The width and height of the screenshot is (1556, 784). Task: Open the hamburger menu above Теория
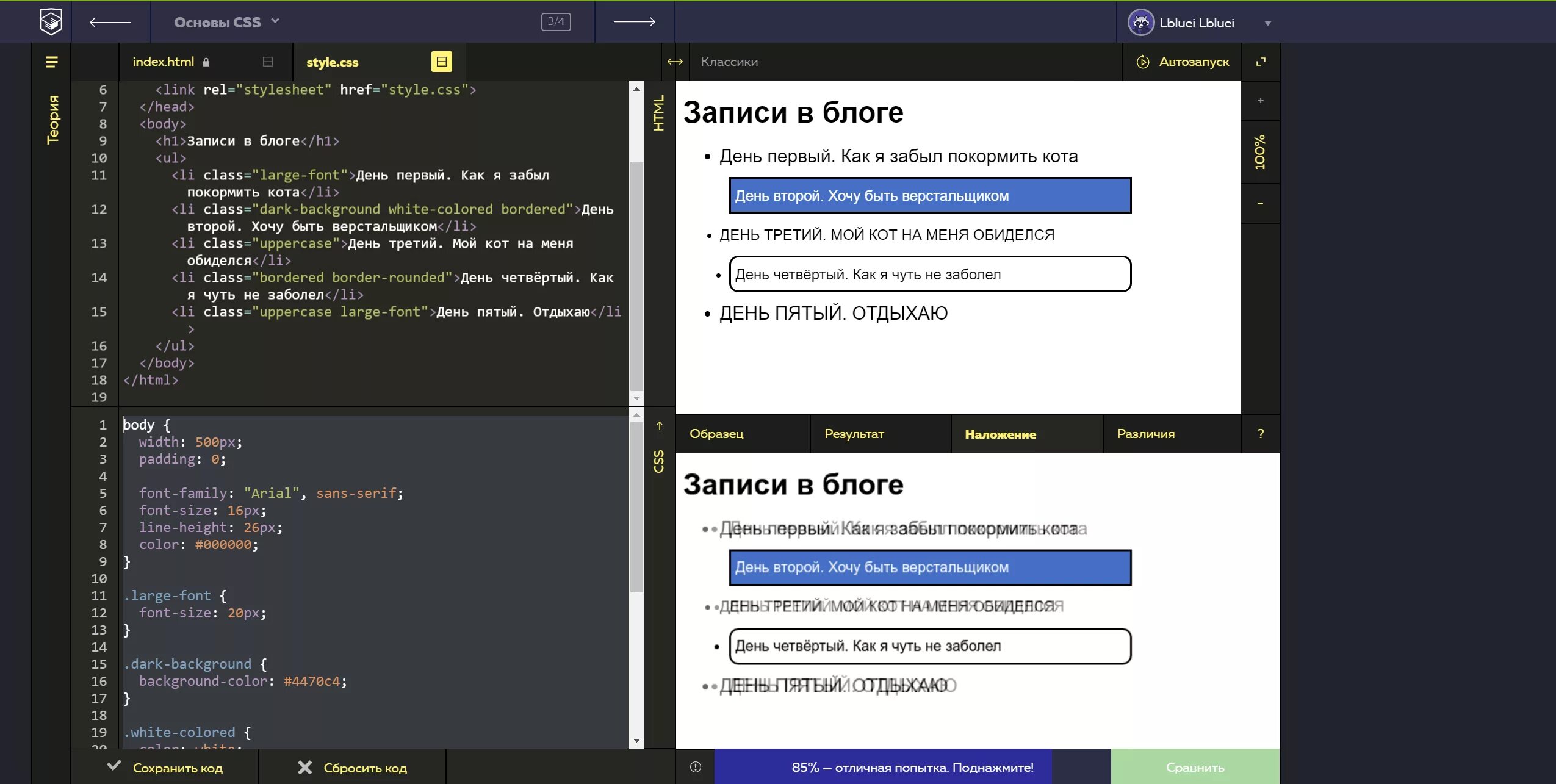tap(52, 62)
